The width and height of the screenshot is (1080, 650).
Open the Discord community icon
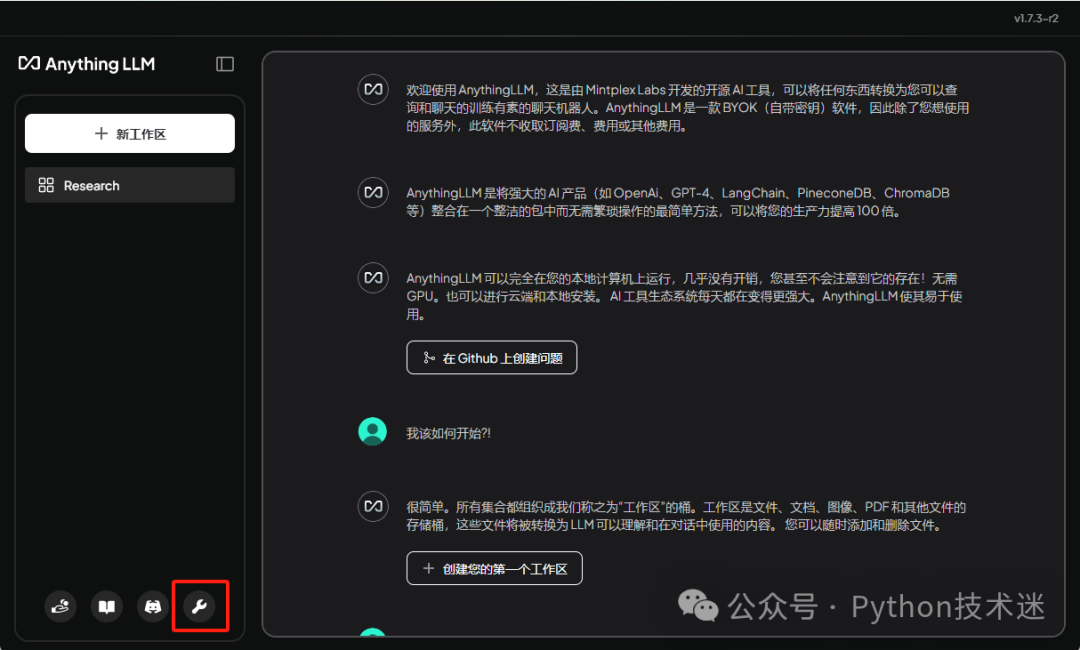(153, 607)
